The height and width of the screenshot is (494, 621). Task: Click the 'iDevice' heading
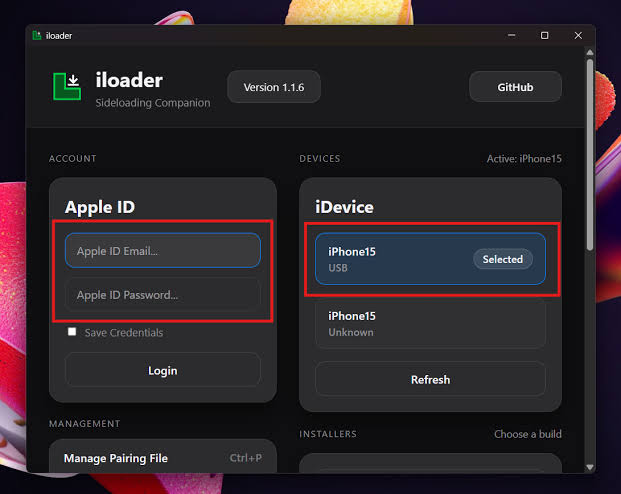344,207
